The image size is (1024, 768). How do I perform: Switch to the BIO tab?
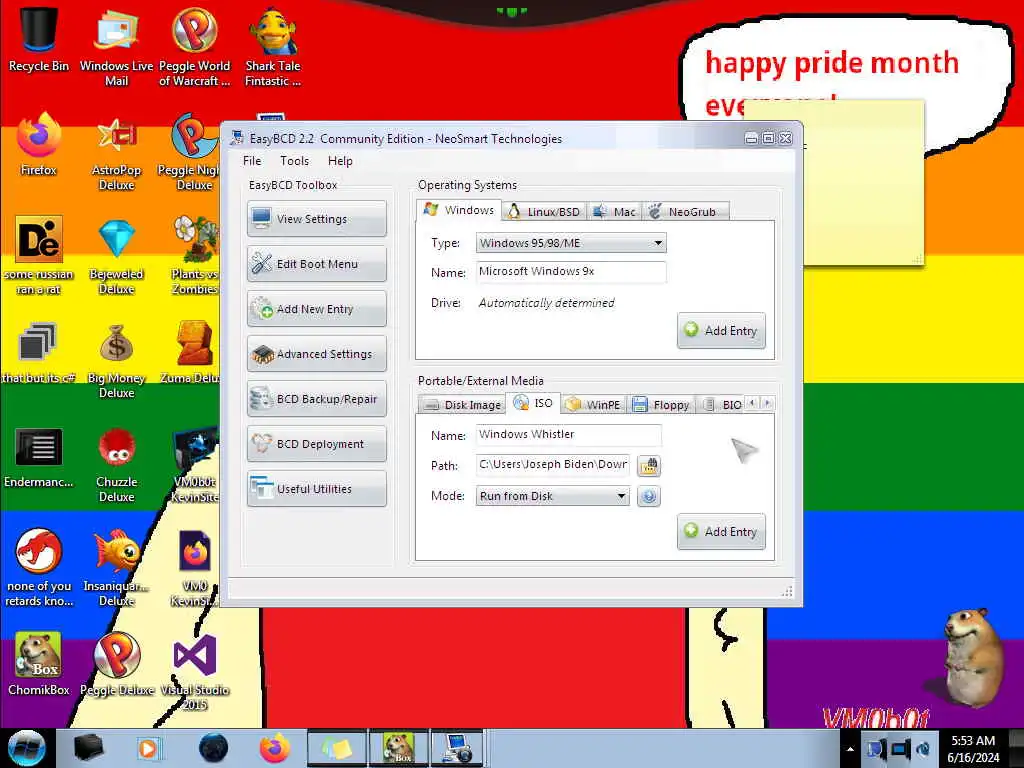pyautogui.click(x=722, y=405)
